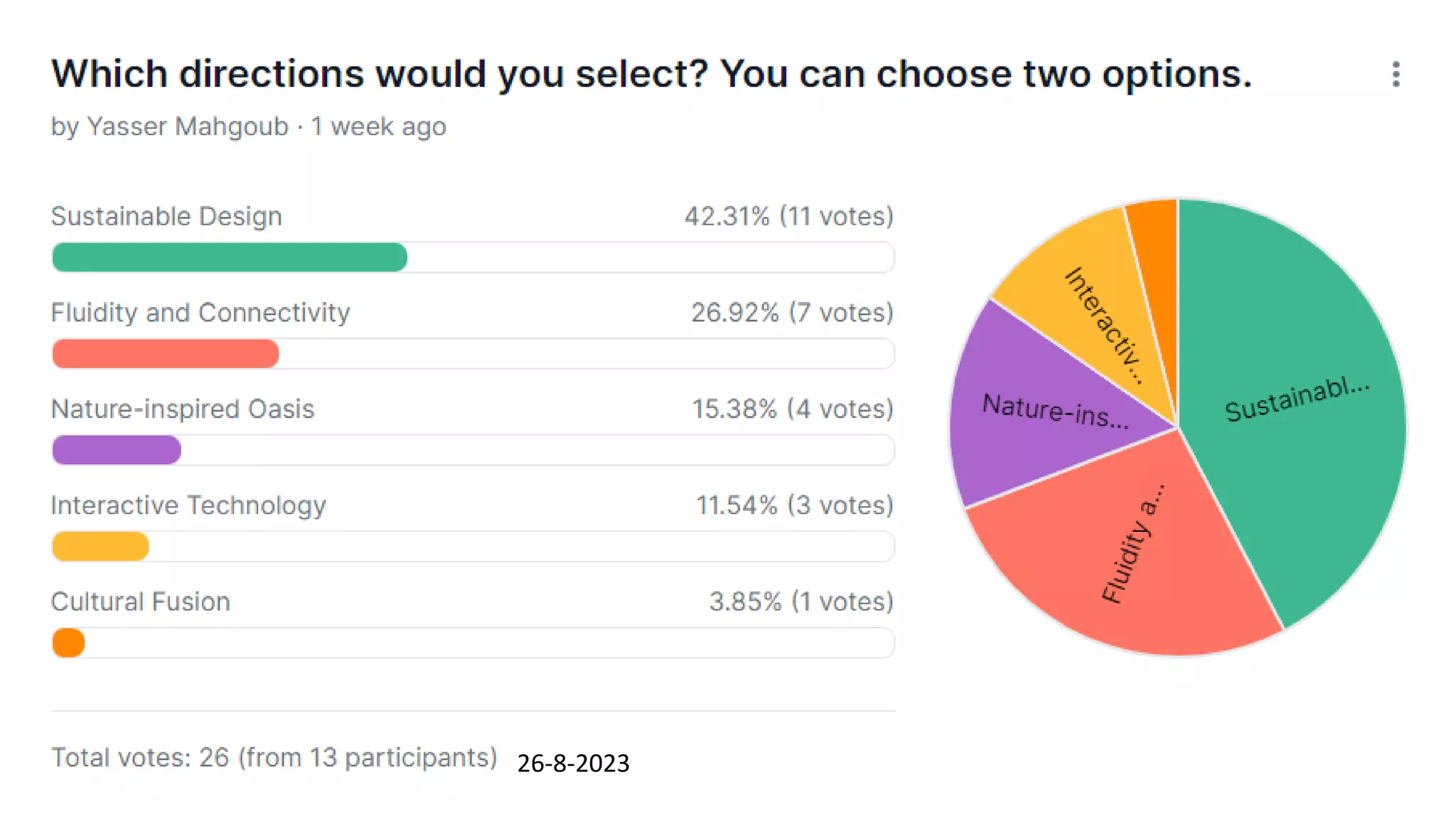Click the yellow Interactive Technology bar

pyautogui.click(x=100, y=547)
